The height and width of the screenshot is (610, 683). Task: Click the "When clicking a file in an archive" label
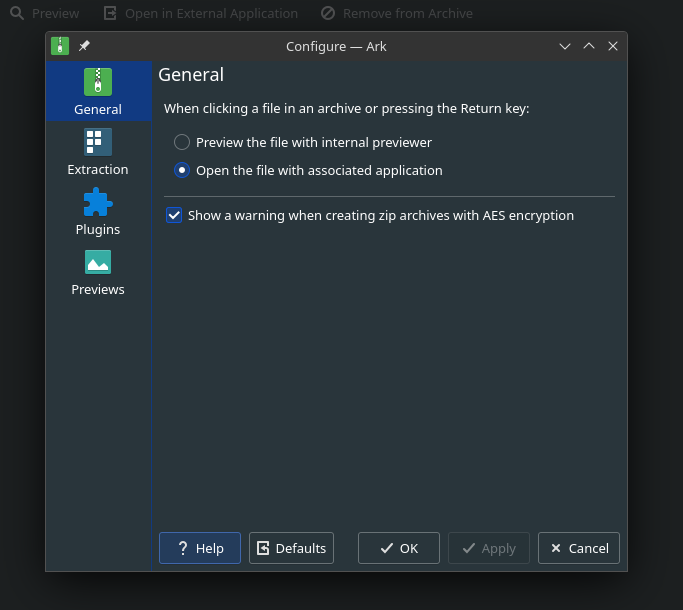(347, 108)
